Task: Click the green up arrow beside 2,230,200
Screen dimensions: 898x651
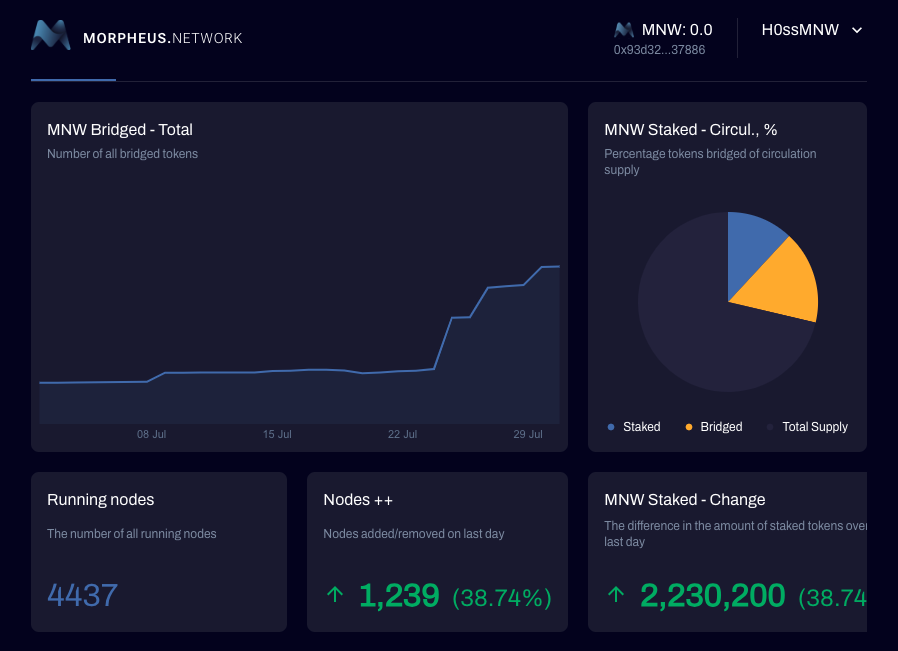Action: pos(616,594)
